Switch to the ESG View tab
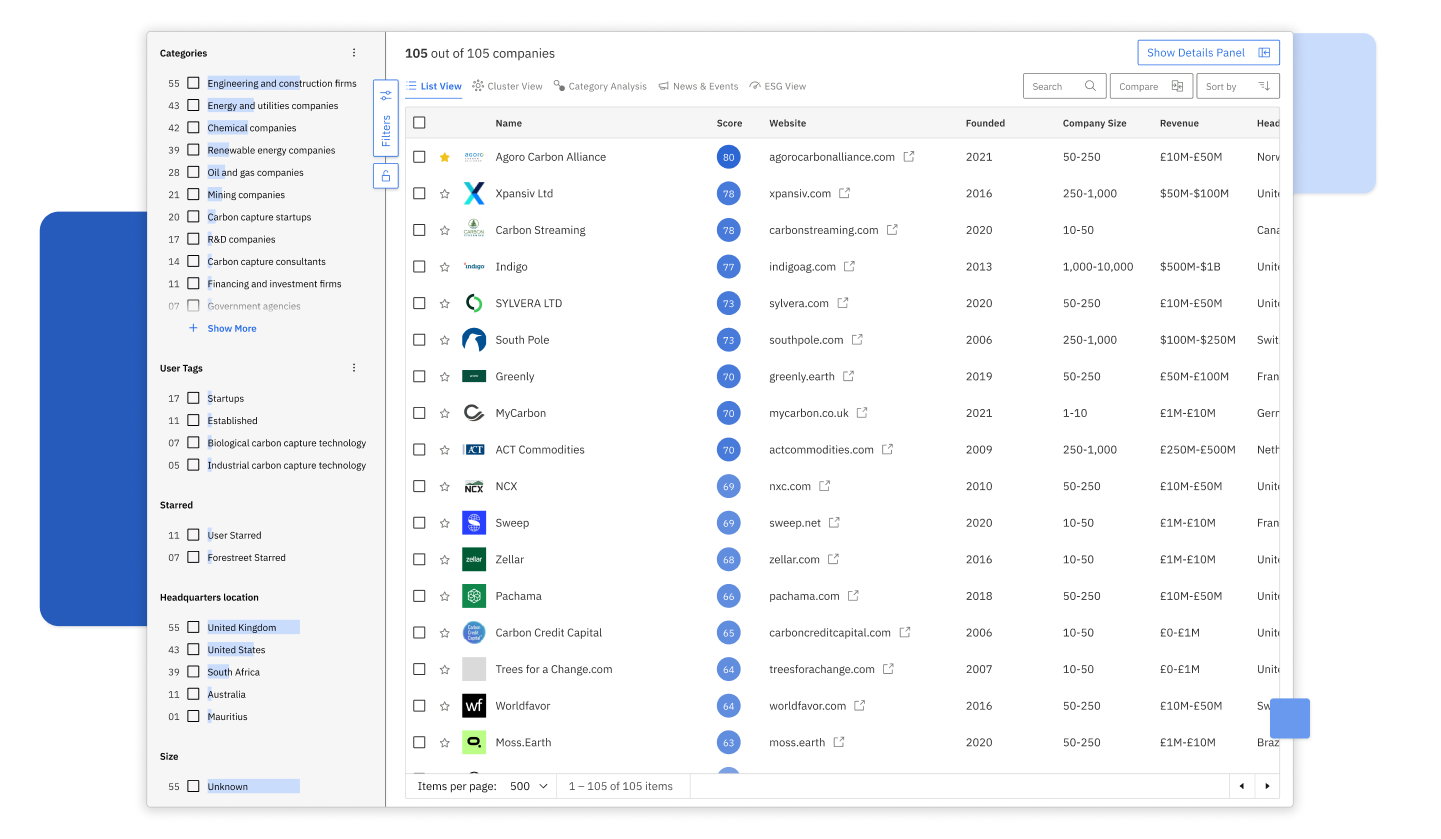Viewport: 1441px width, 839px height. pyautogui.click(x=778, y=86)
